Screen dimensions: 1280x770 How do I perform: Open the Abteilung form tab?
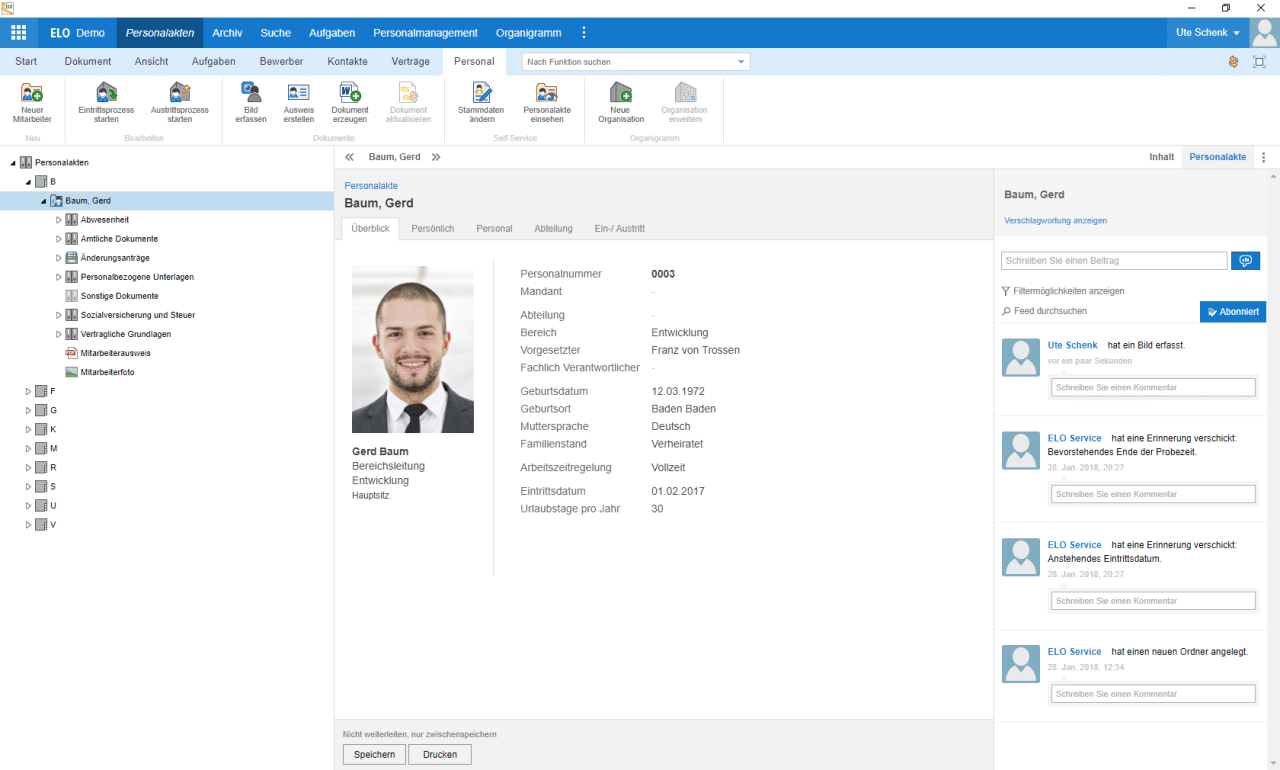tap(553, 229)
